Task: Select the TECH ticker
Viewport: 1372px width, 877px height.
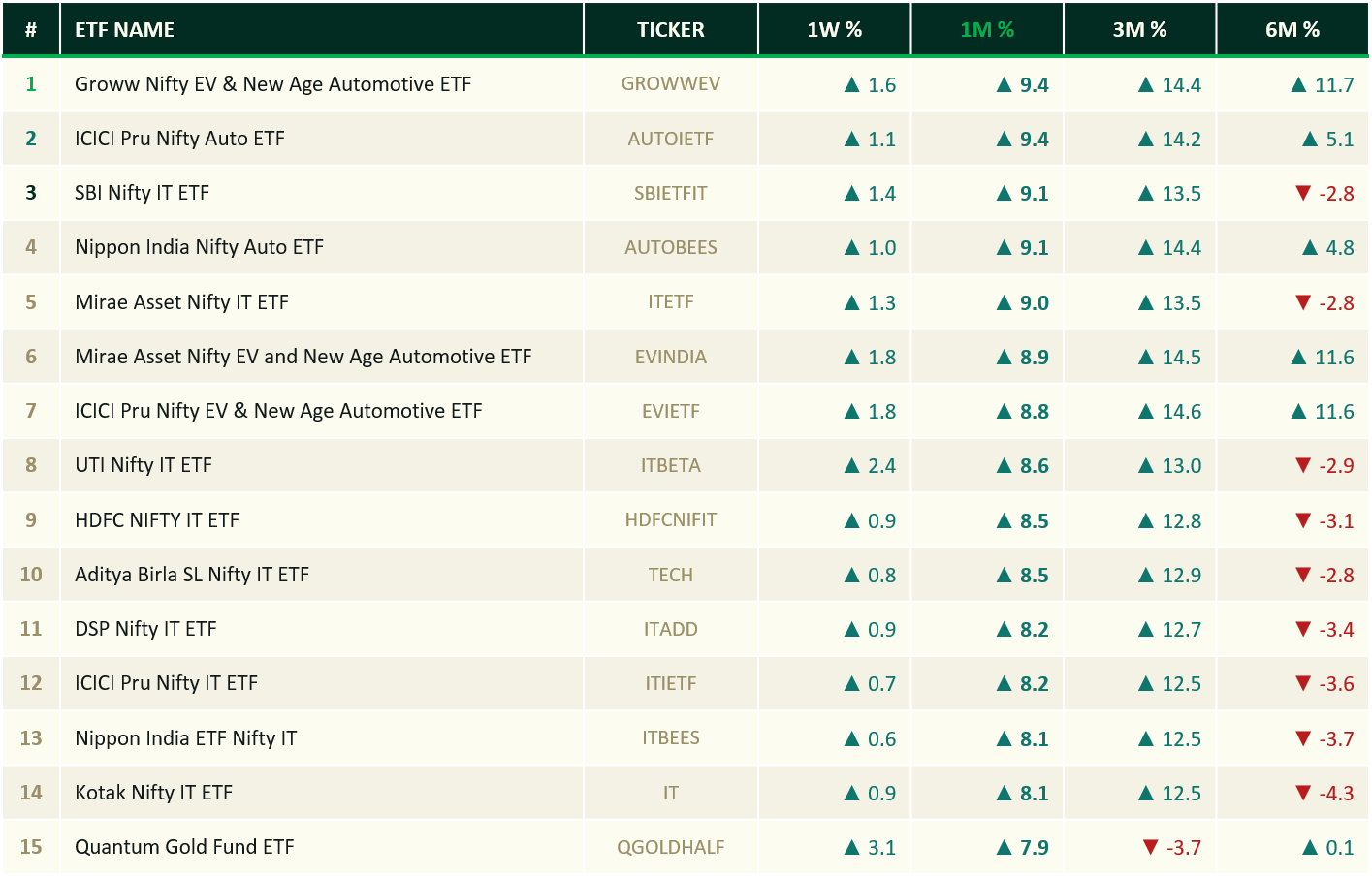Action: click(671, 575)
